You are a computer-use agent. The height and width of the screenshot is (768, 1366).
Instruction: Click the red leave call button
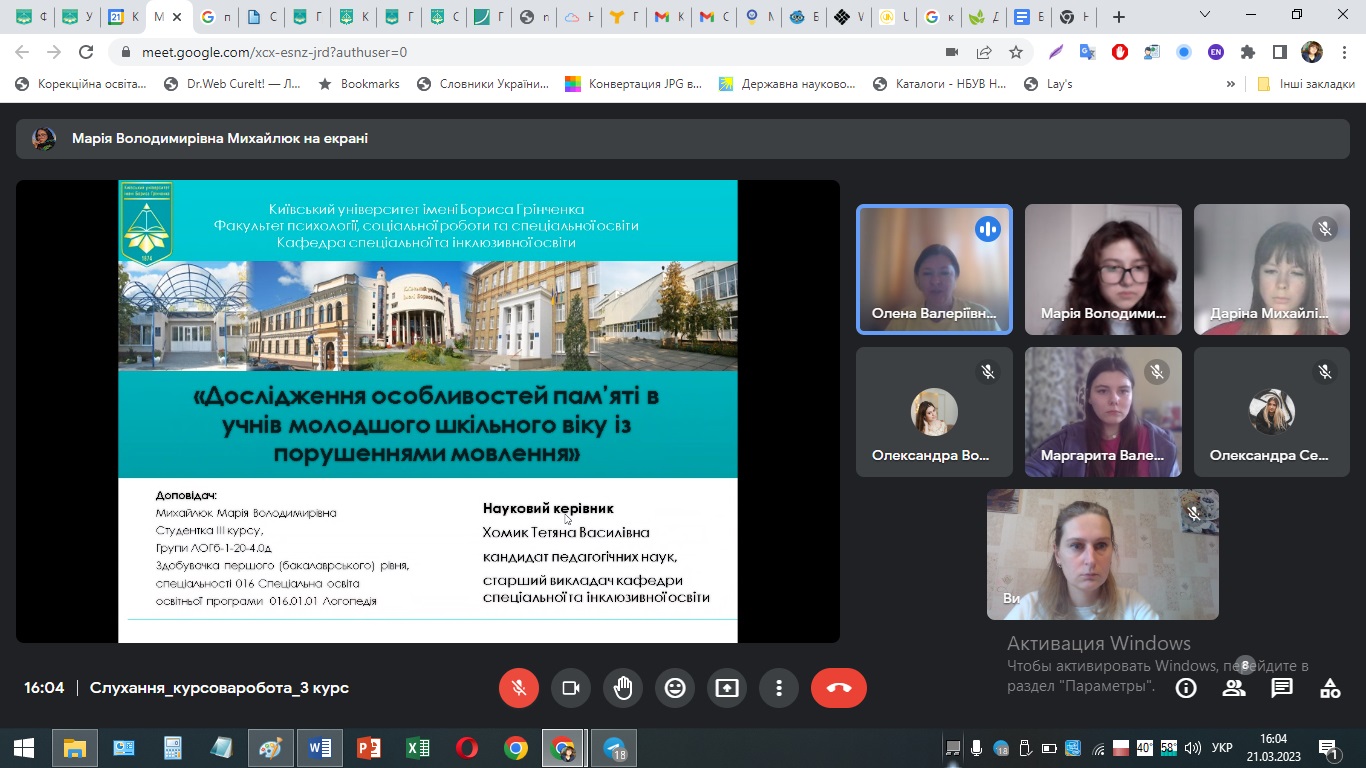tap(838, 688)
